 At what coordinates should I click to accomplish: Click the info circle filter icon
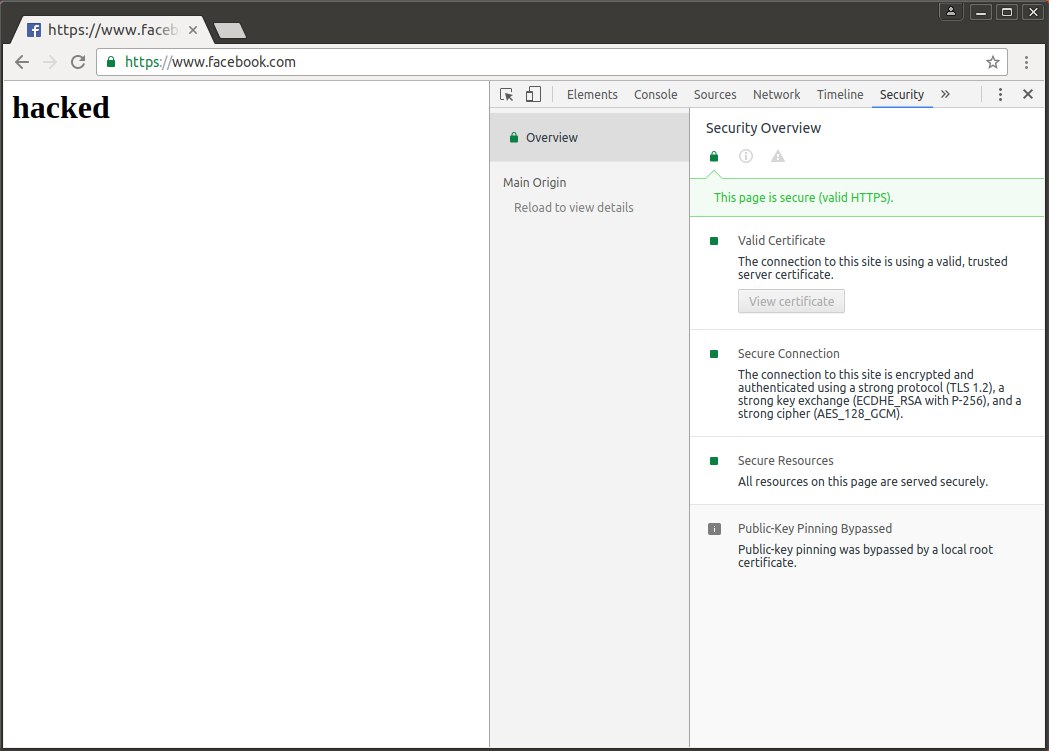745,156
